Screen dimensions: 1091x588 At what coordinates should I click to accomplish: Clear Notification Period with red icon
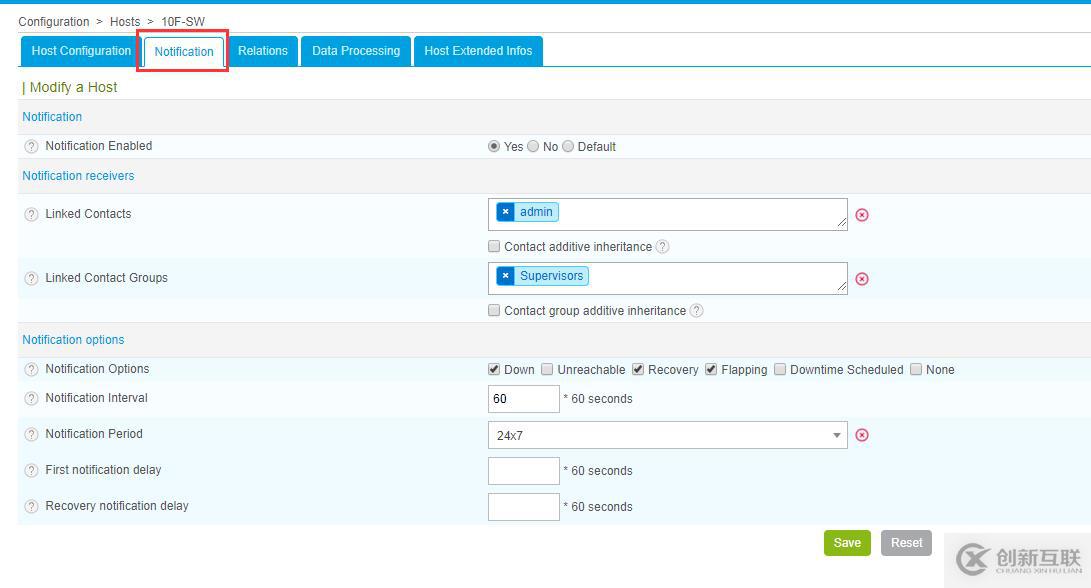pos(862,435)
